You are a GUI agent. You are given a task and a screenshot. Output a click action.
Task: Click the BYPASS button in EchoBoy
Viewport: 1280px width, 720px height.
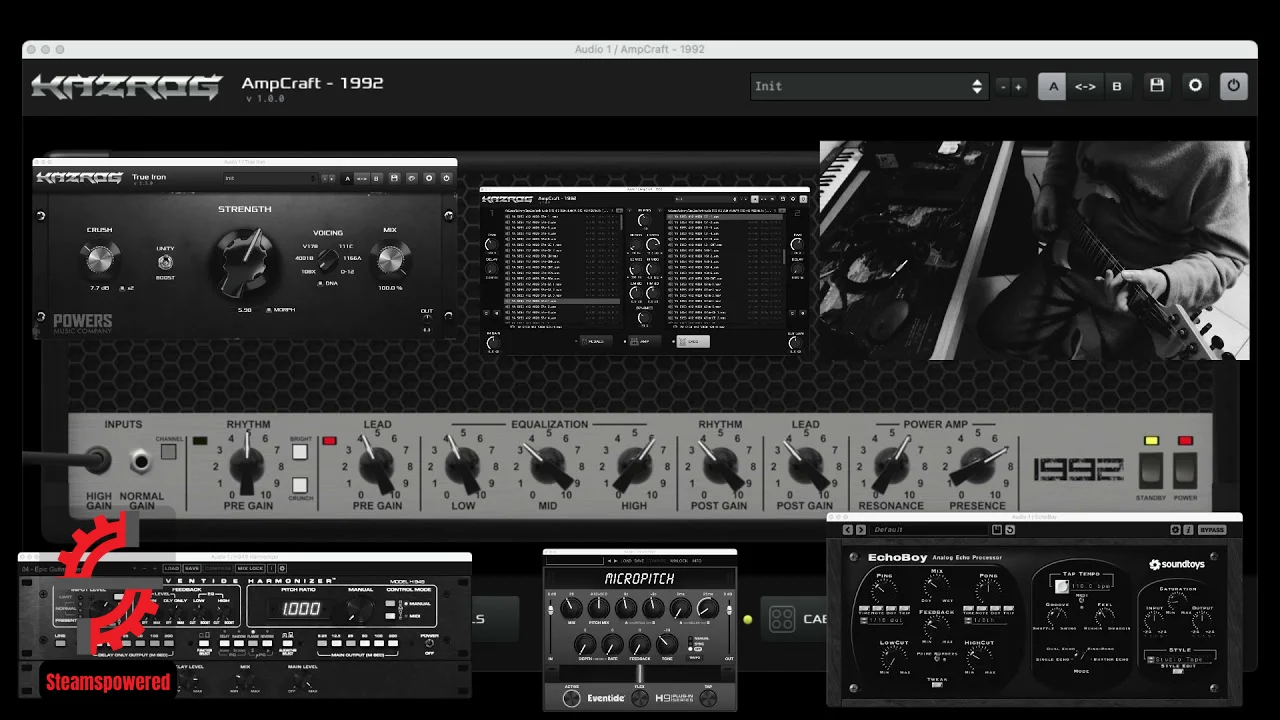(1212, 530)
